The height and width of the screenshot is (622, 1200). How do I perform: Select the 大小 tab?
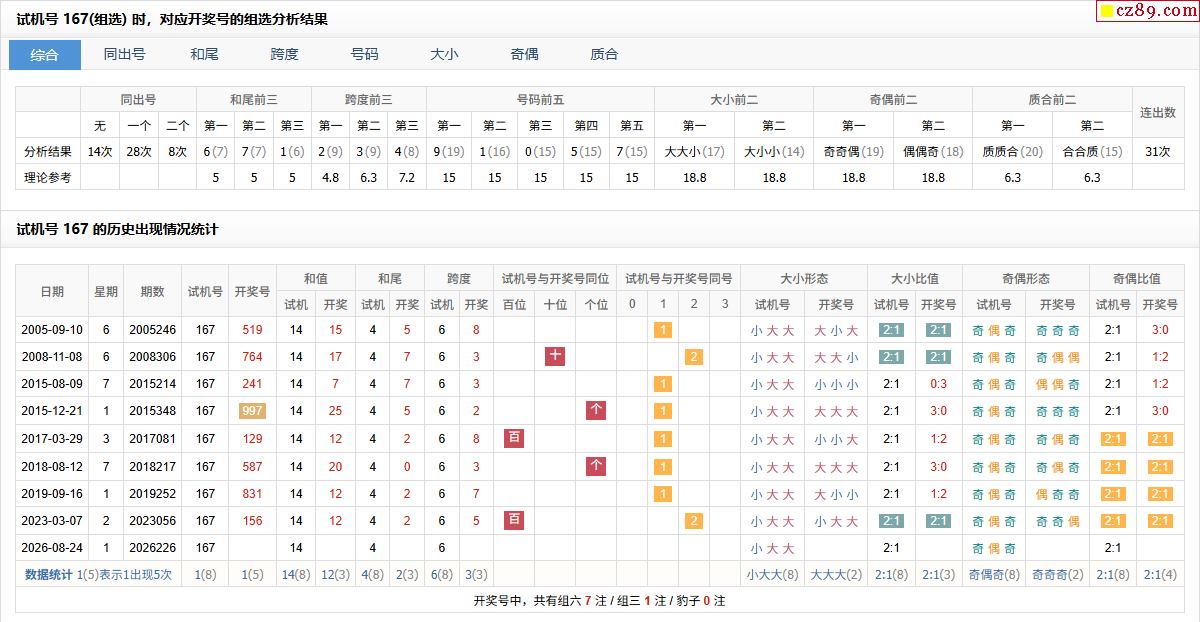445,55
